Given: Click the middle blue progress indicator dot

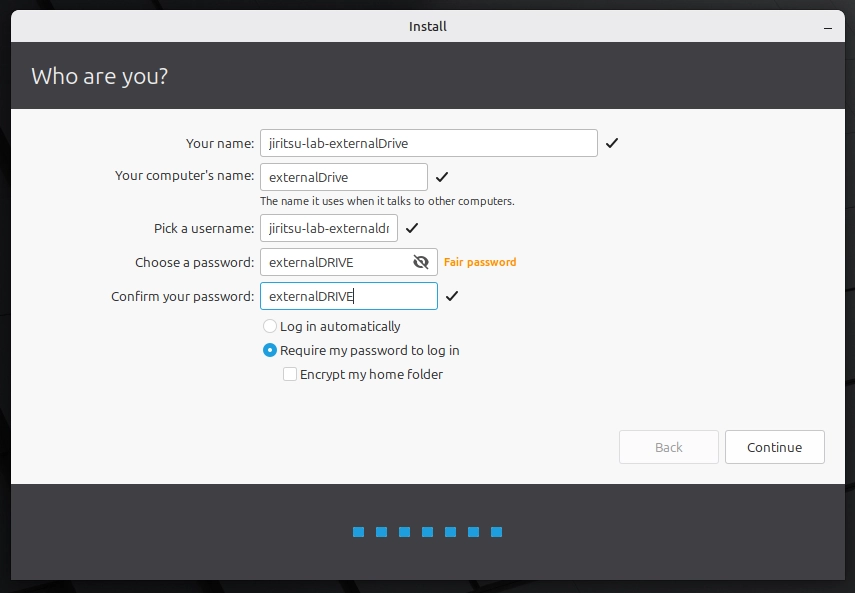Looking at the screenshot, I should click(x=427, y=532).
